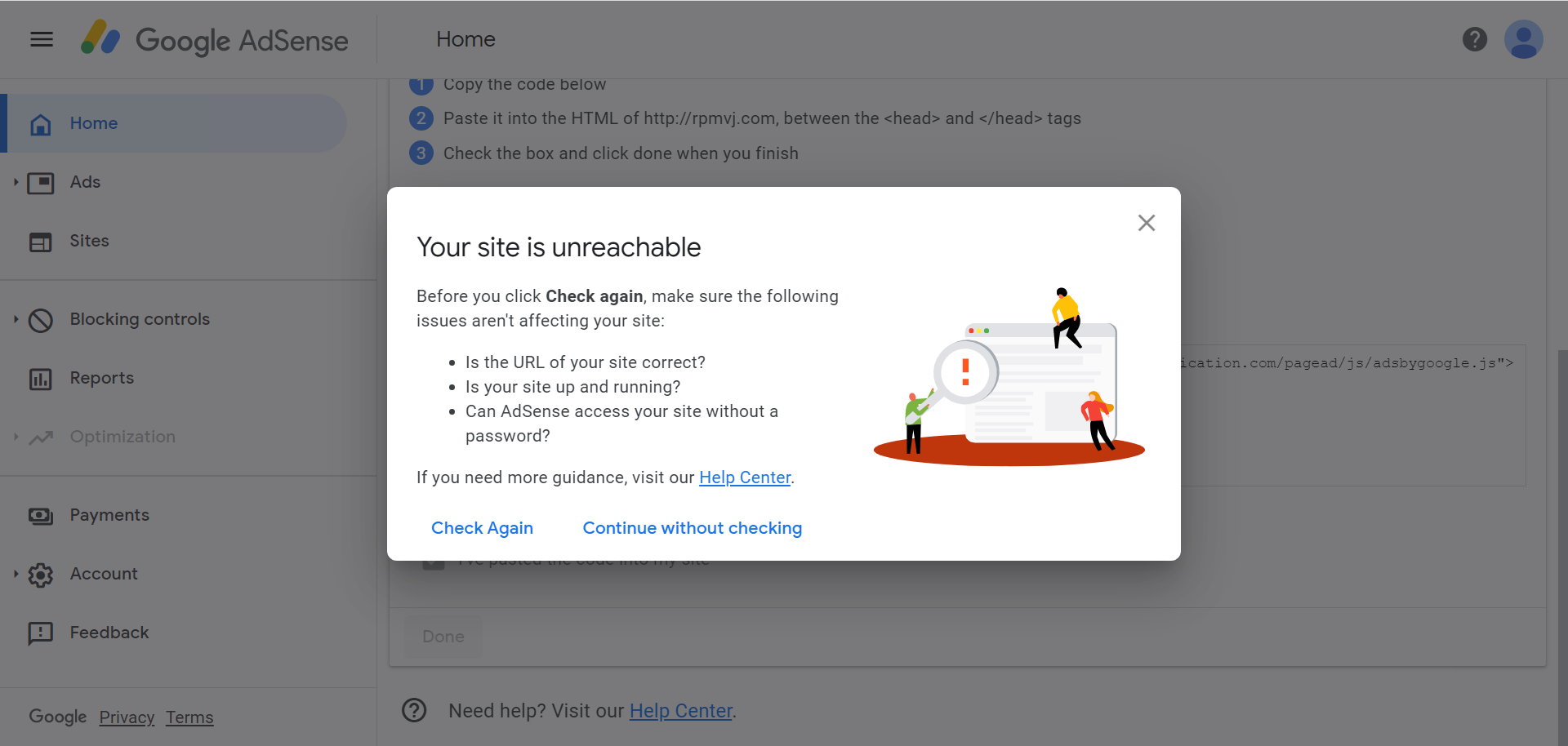The image size is (1568, 746).
Task: Expand the Blocking controls submenu arrow
Action: click(x=16, y=319)
